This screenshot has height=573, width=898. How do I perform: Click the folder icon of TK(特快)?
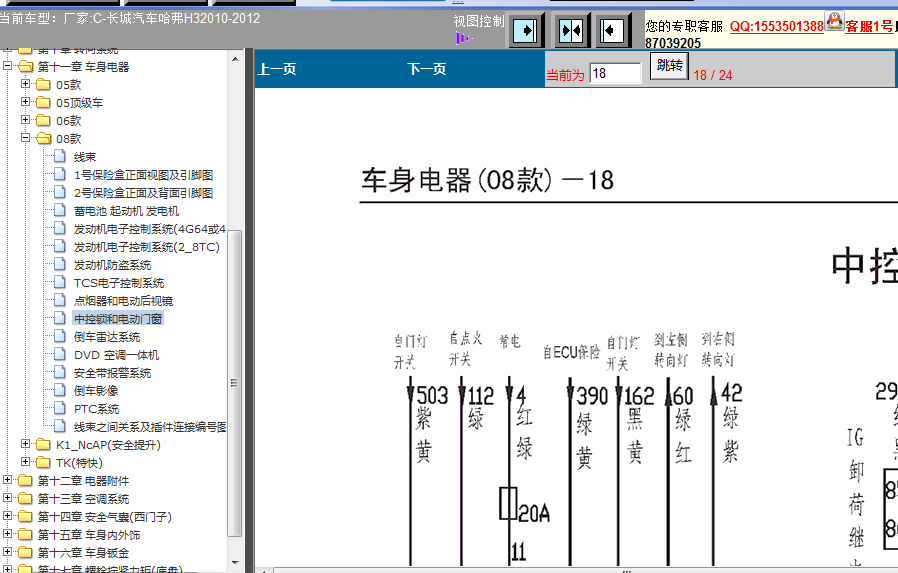[44, 462]
